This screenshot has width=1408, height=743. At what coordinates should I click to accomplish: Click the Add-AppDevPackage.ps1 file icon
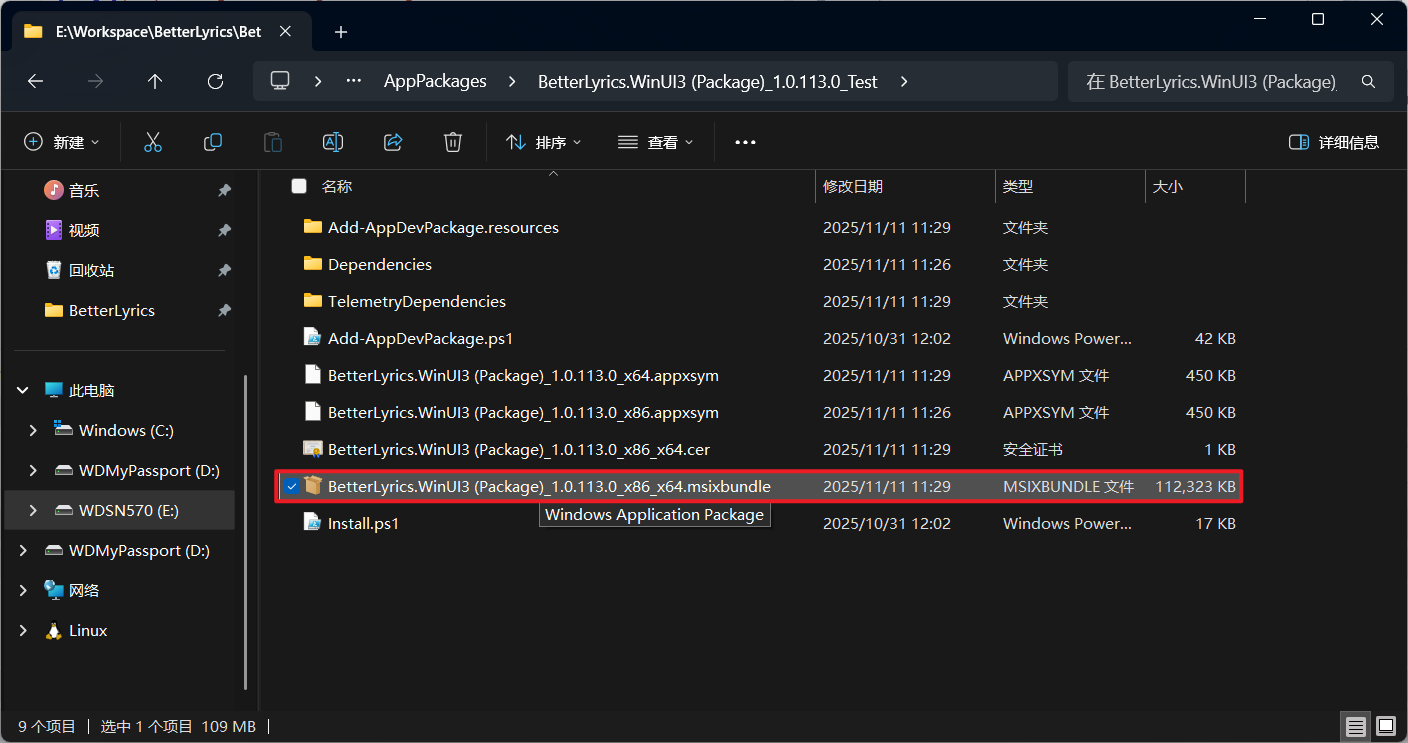313,338
